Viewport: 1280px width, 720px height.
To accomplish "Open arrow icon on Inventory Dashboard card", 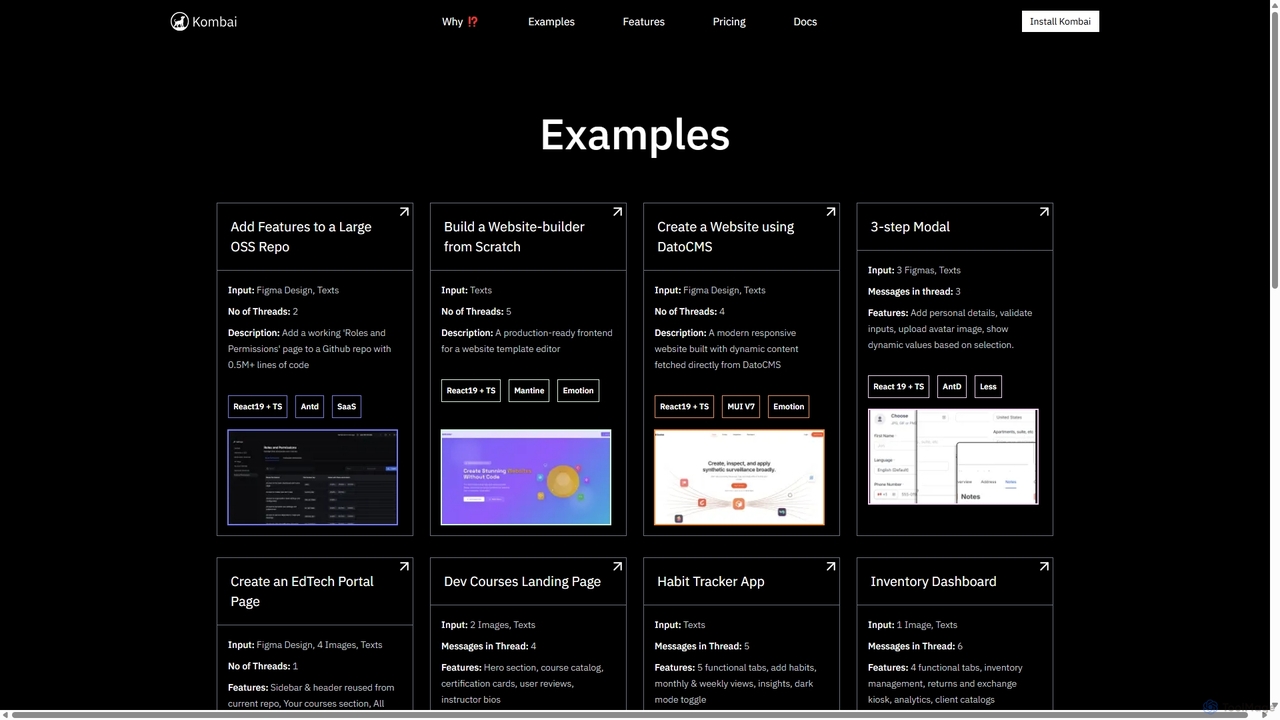I will [x=1044, y=567].
